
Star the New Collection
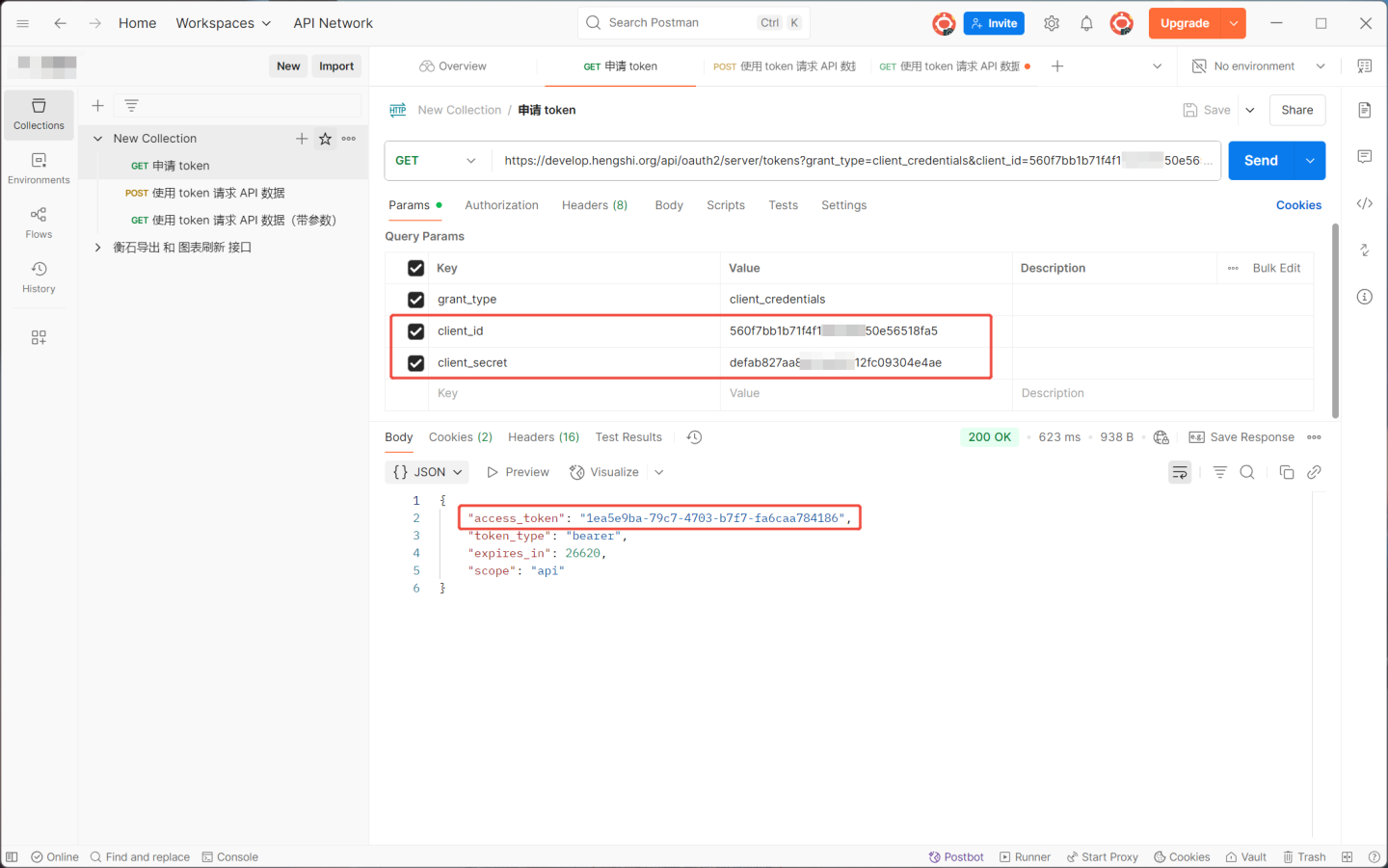(326, 139)
